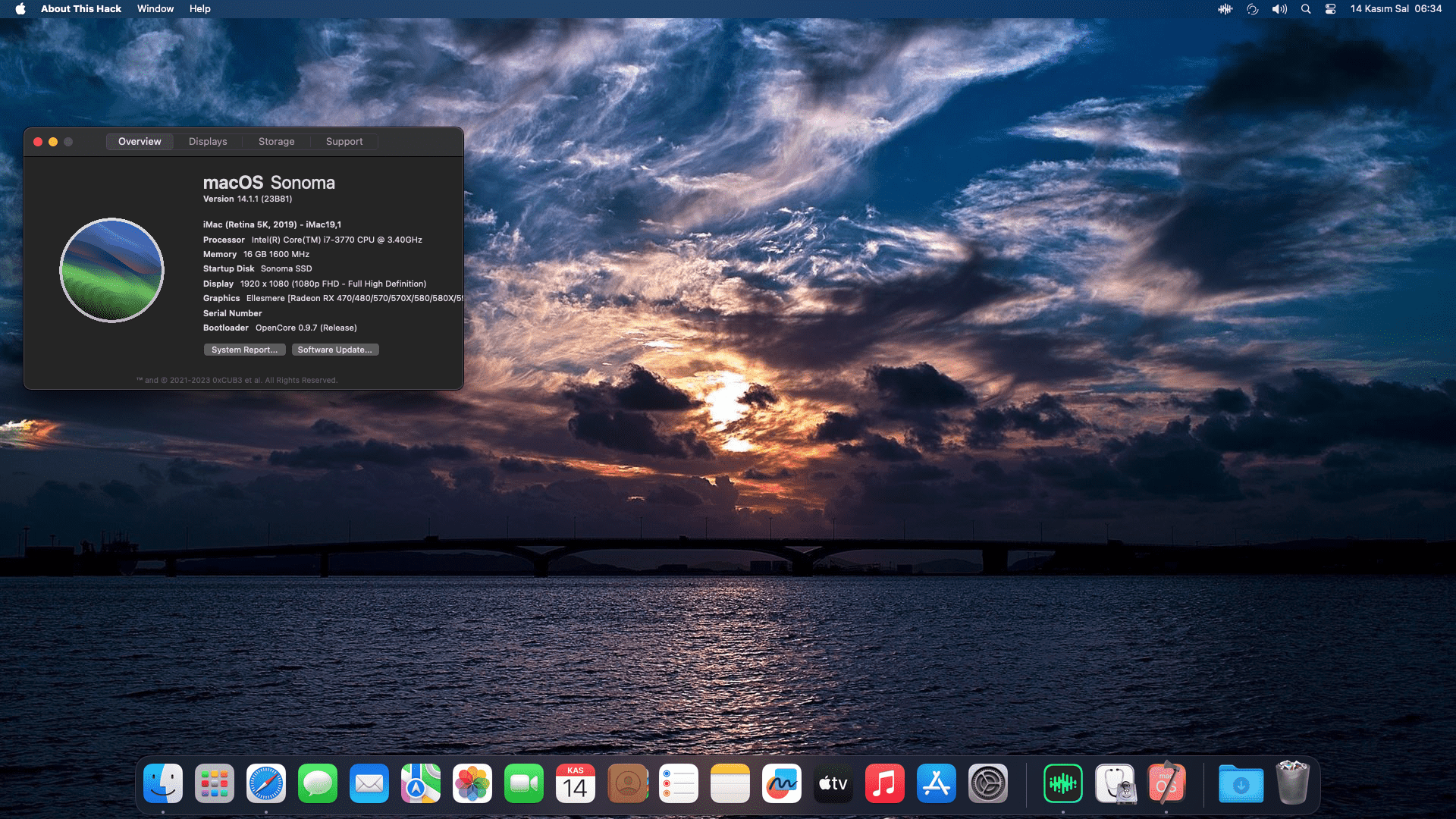Open the Help menu
Viewport: 1456px width, 819px height.
click(199, 8)
